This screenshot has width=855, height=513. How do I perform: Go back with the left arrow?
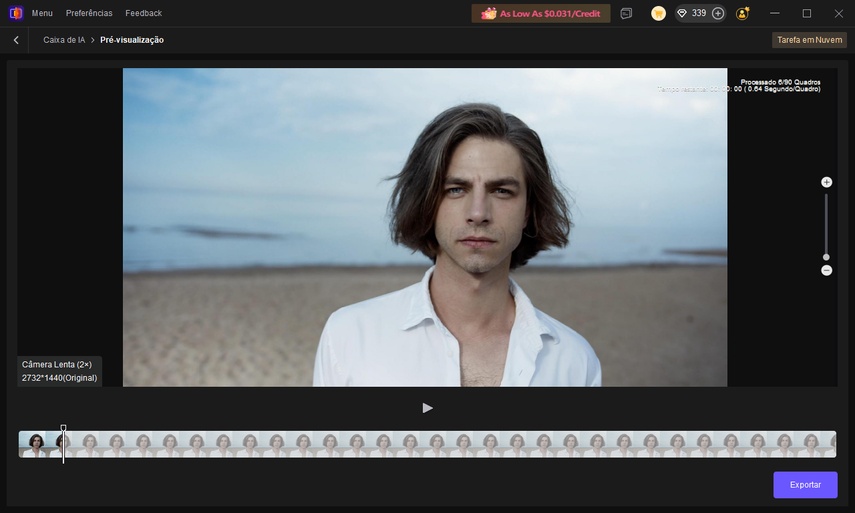[x=16, y=40]
